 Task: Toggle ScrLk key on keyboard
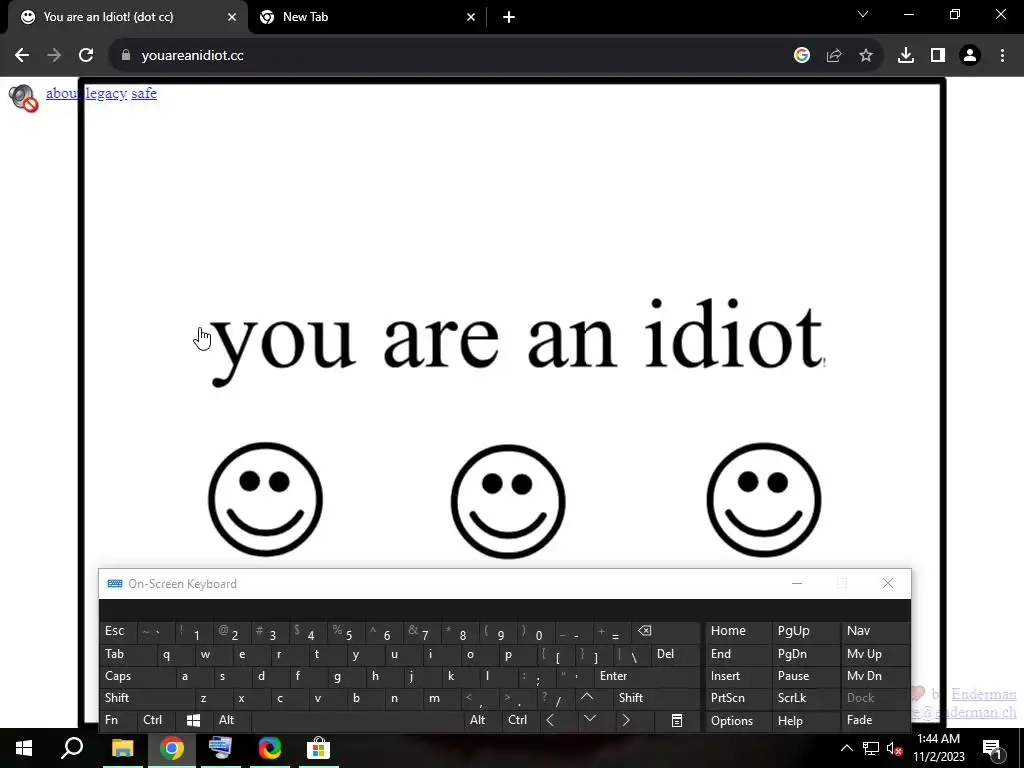(805, 697)
